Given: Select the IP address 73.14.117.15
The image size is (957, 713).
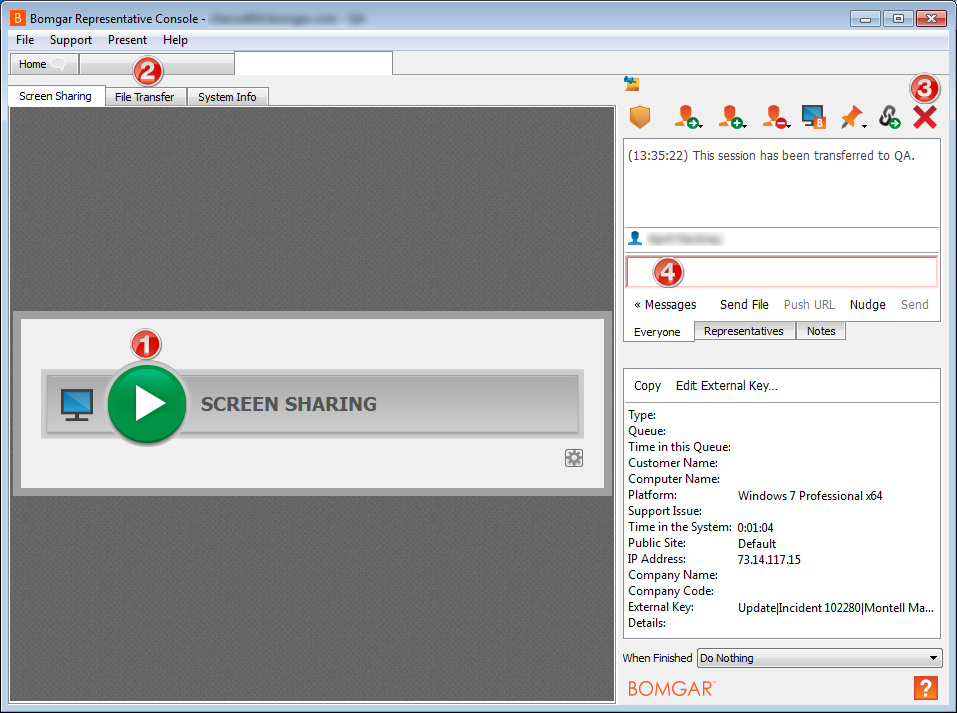Looking at the screenshot, I should click(x=769, y=560).
